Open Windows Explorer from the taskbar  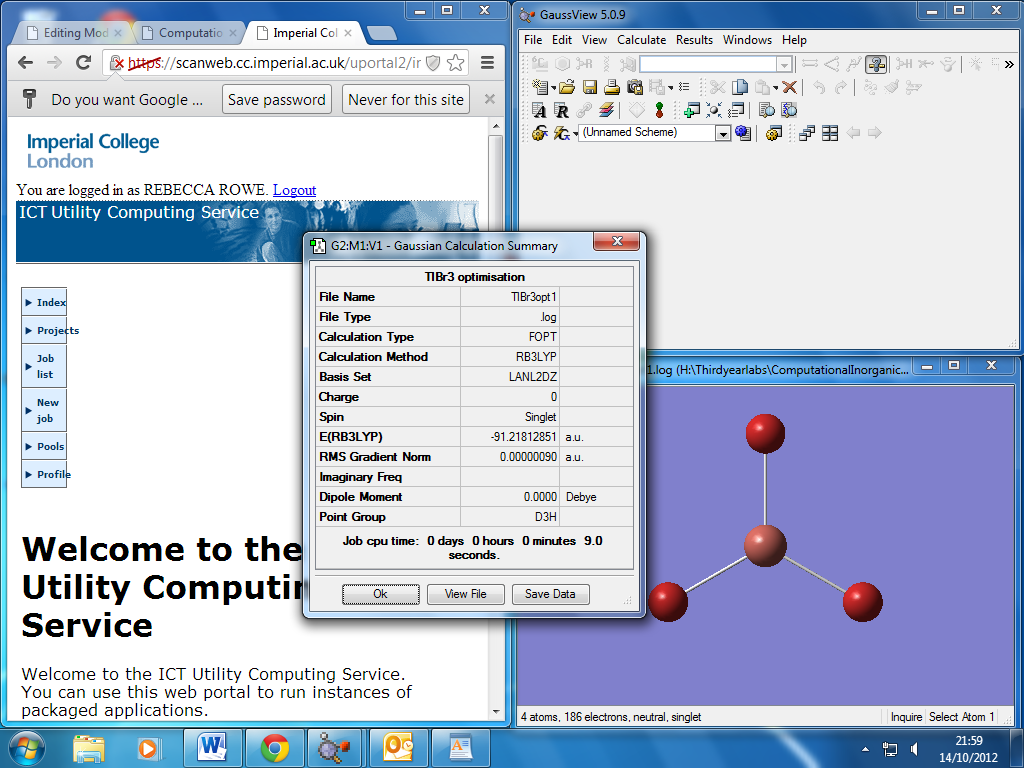[x=89, y=748]
